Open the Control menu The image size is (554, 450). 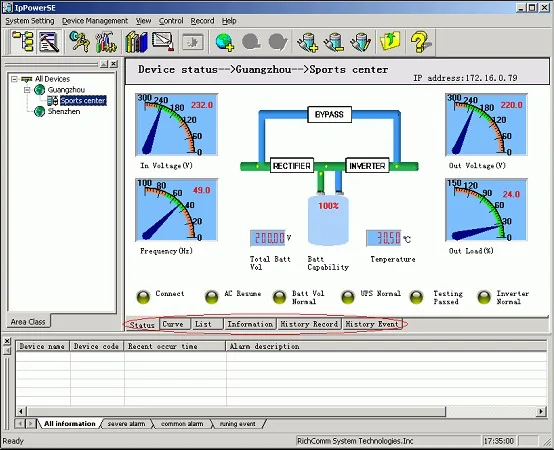click(171, 21)
